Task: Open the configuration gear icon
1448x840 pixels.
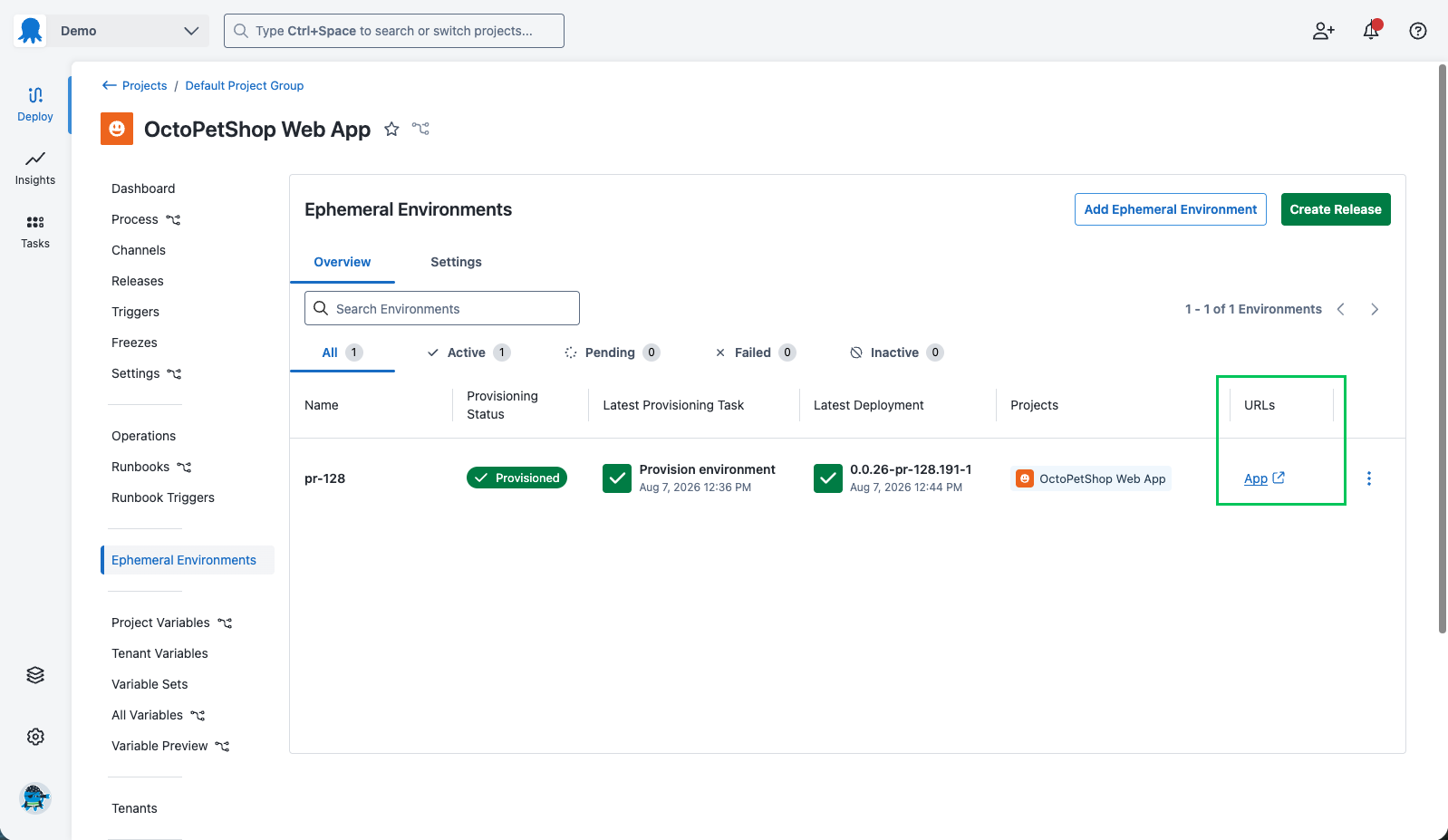Action: (35, 737)
